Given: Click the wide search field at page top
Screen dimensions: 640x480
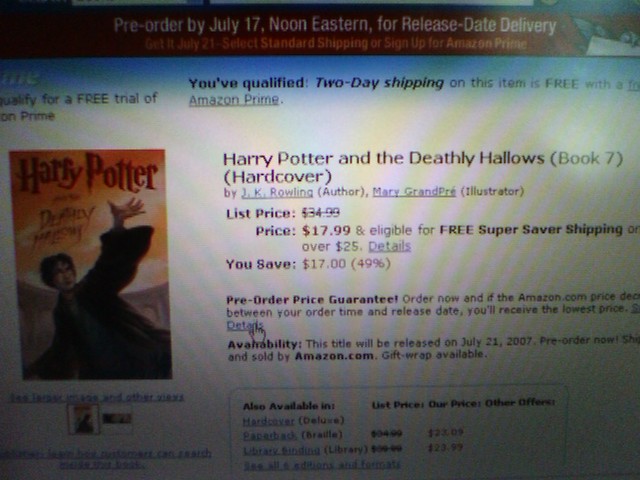Looking at the screenshot, I should [371, 2].
